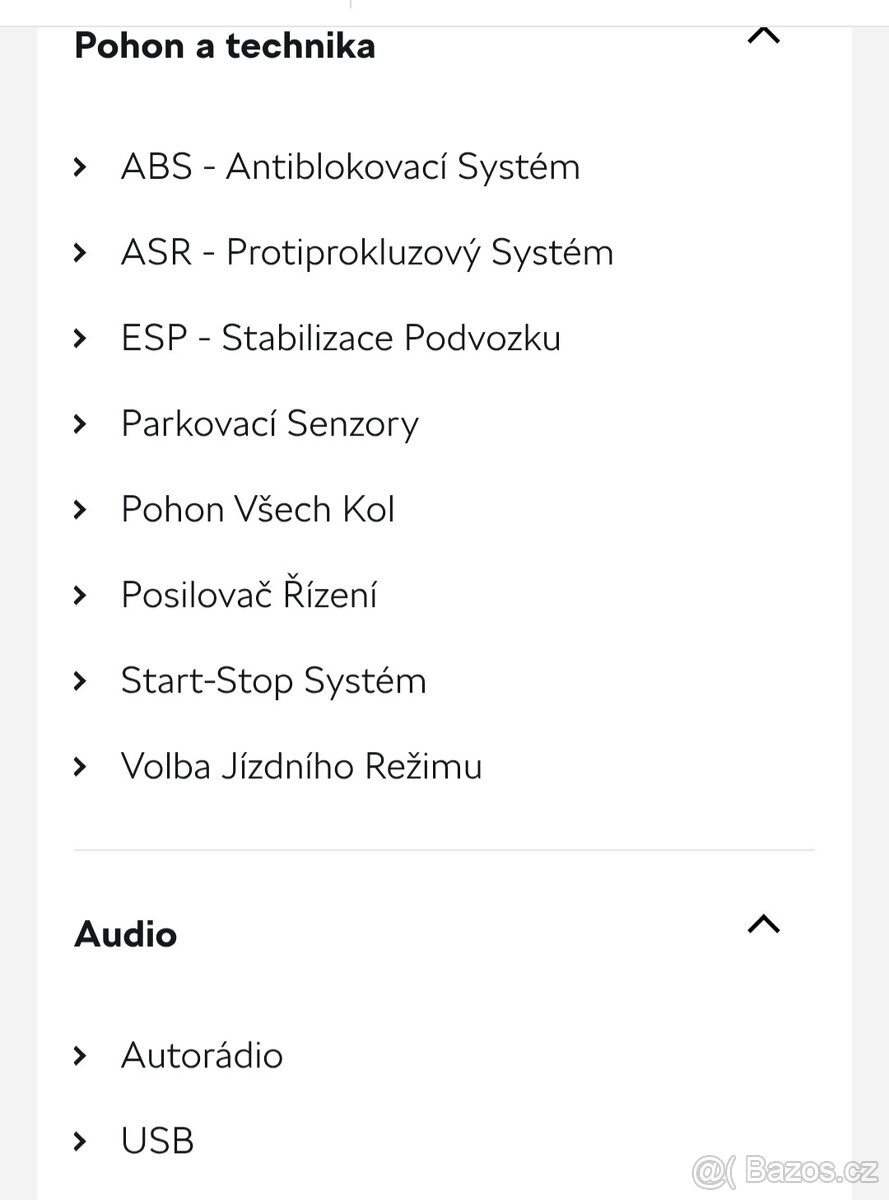Click arrow next to Volba Jízdního Režimu
The width and height of the screenshot is (889, 1200).
click(81, 767)
